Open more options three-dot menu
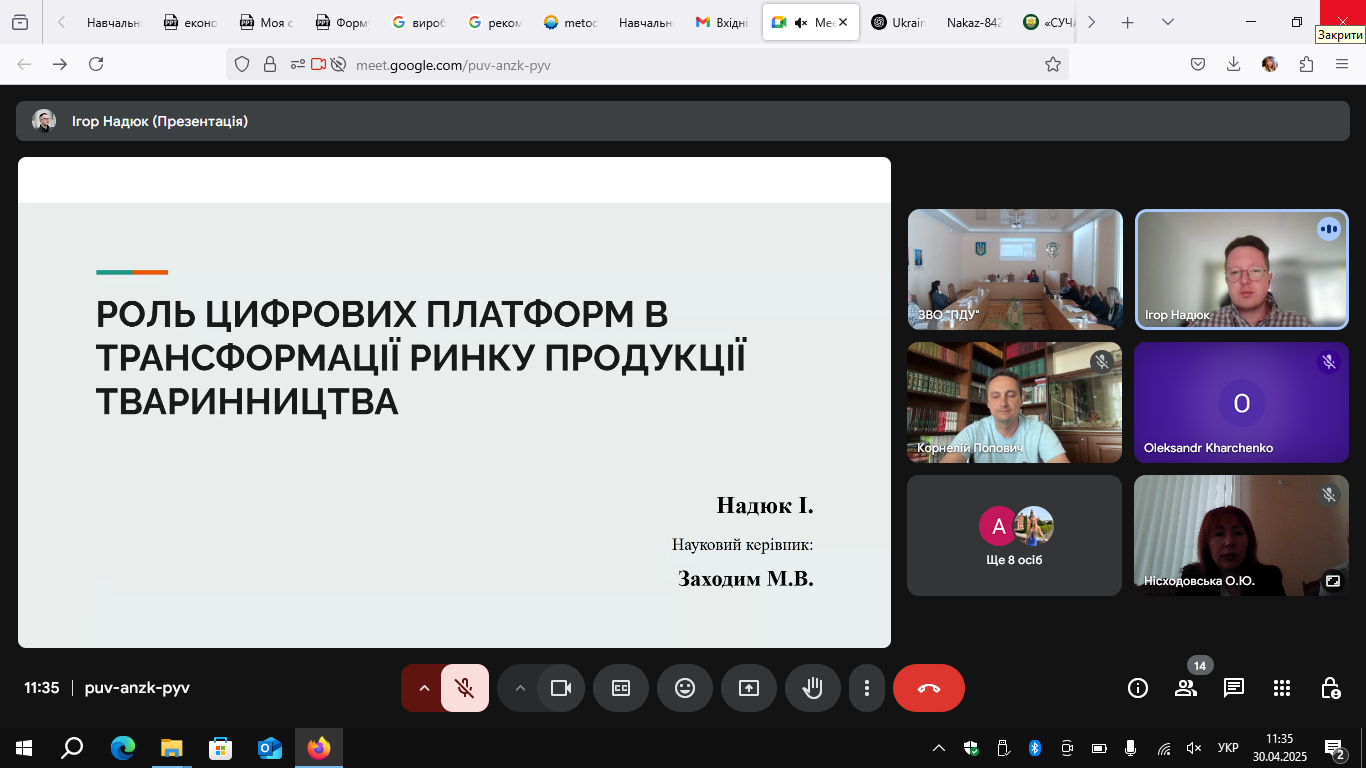 866,688
